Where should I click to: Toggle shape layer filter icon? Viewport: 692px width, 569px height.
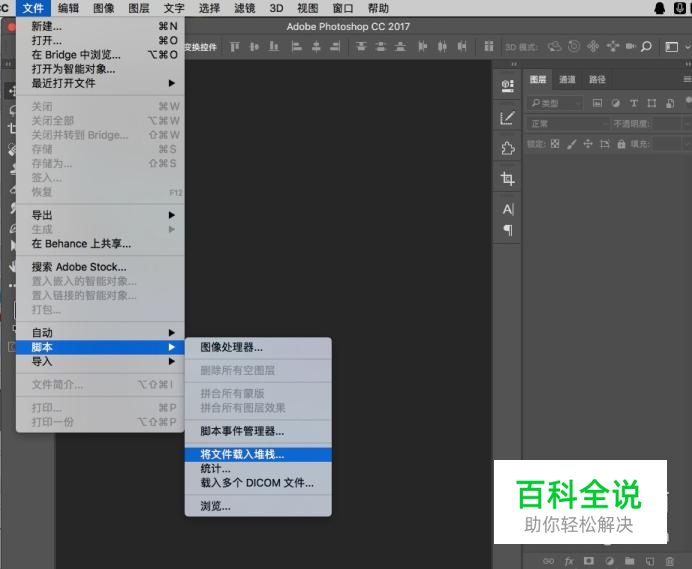tap(652, 103)
